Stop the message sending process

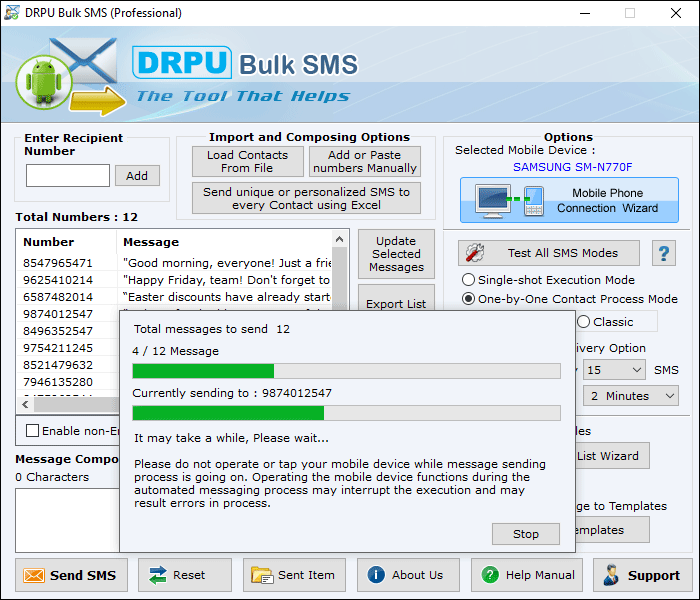pos(525,534)
